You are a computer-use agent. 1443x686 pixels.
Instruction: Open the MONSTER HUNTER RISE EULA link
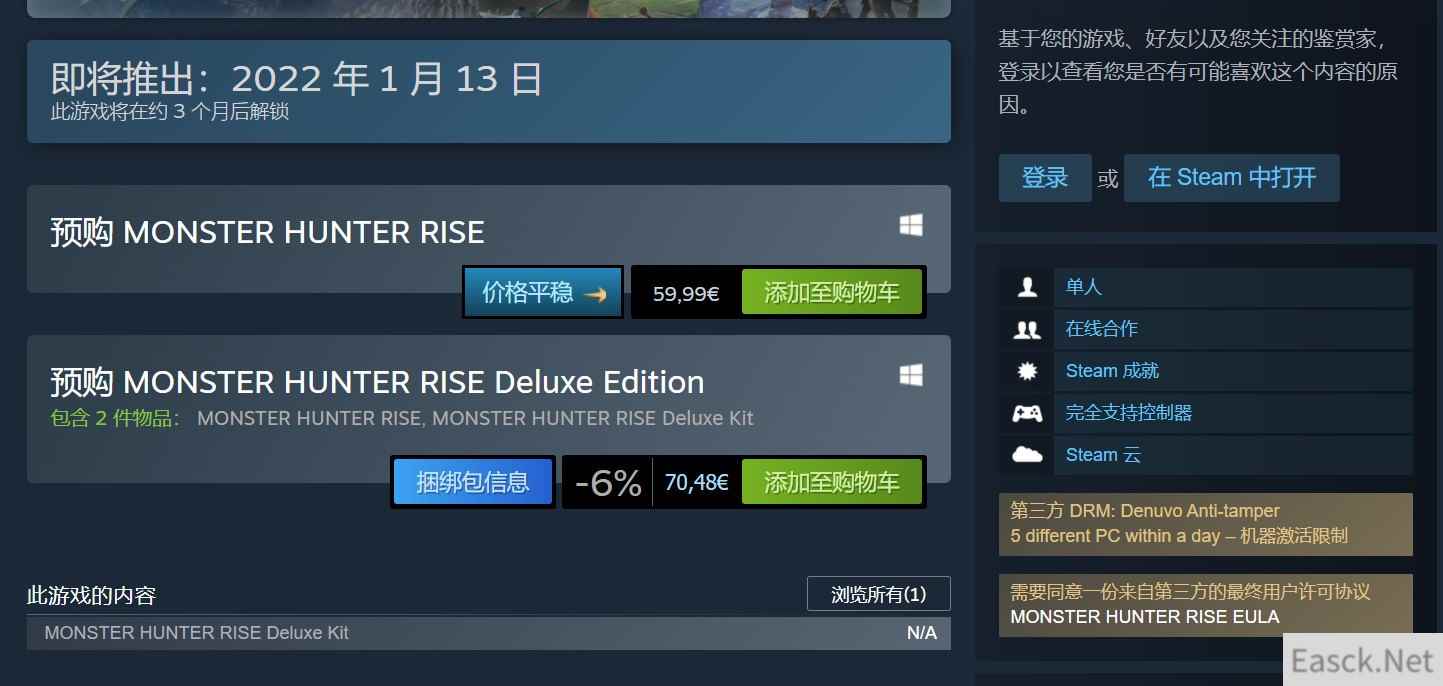tap(1145, 617)
